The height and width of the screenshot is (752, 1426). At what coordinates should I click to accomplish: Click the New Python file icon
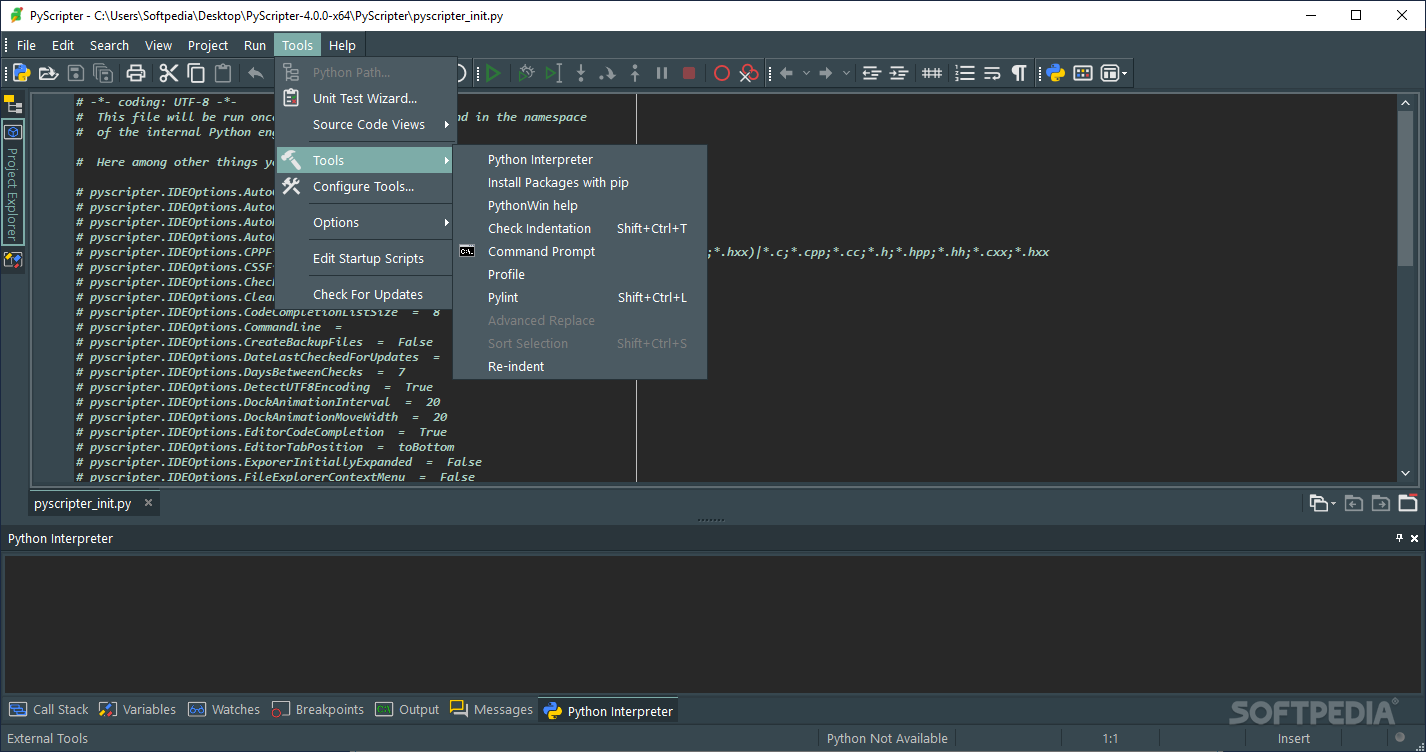click(21, 73)
